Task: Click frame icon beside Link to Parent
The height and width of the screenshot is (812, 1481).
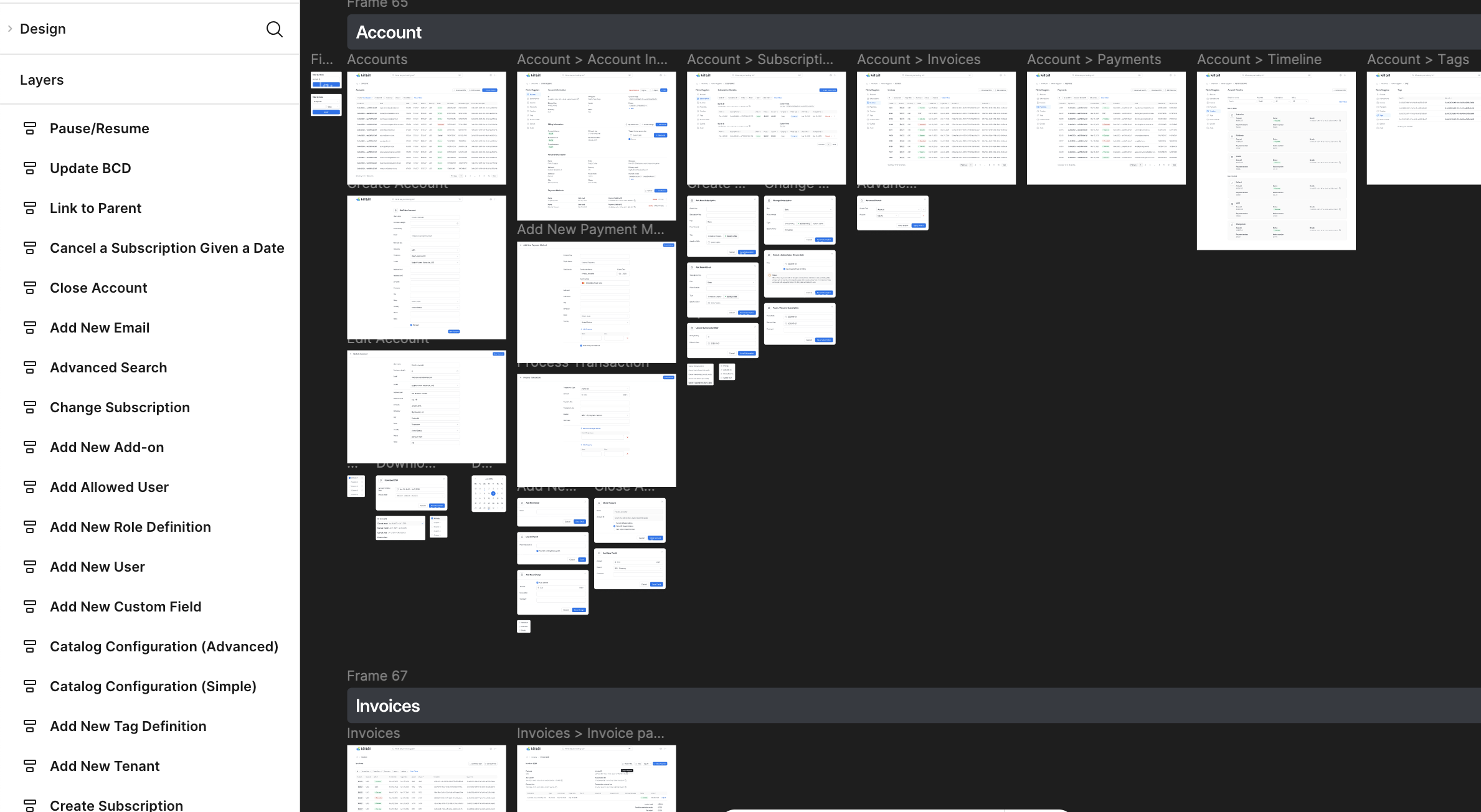Action: pos(29,209)
